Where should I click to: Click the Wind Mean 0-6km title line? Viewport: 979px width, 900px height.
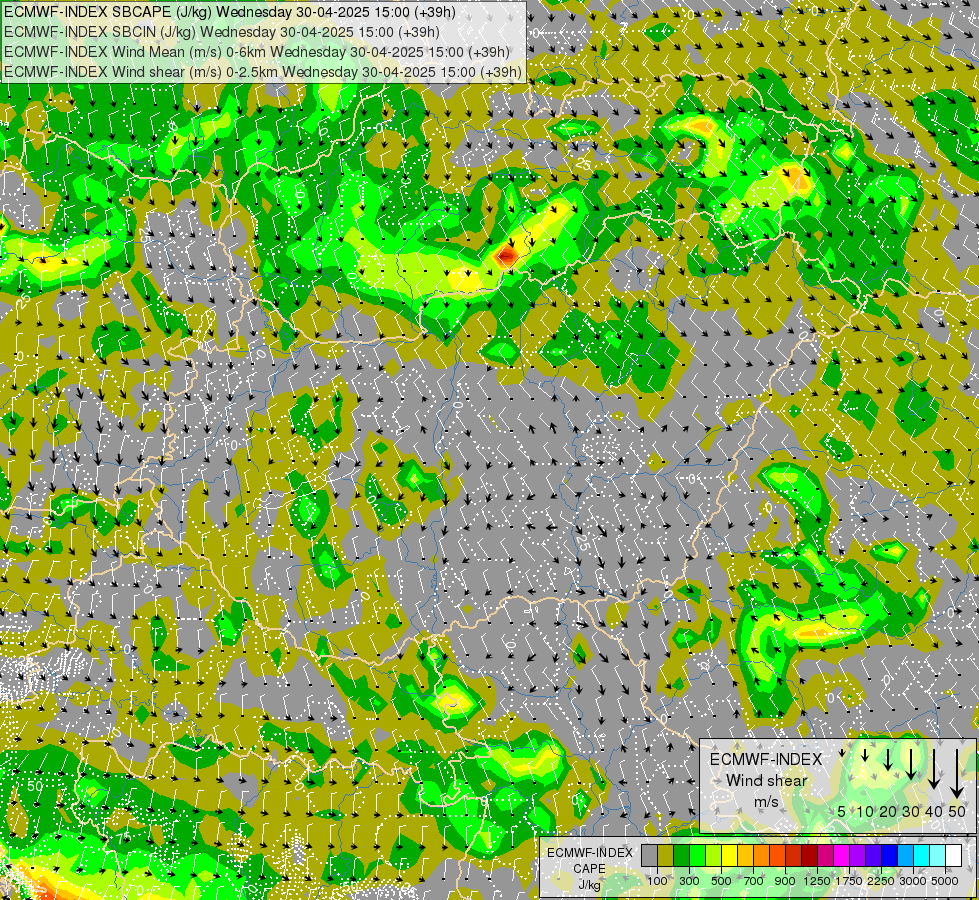click(257, 52)
